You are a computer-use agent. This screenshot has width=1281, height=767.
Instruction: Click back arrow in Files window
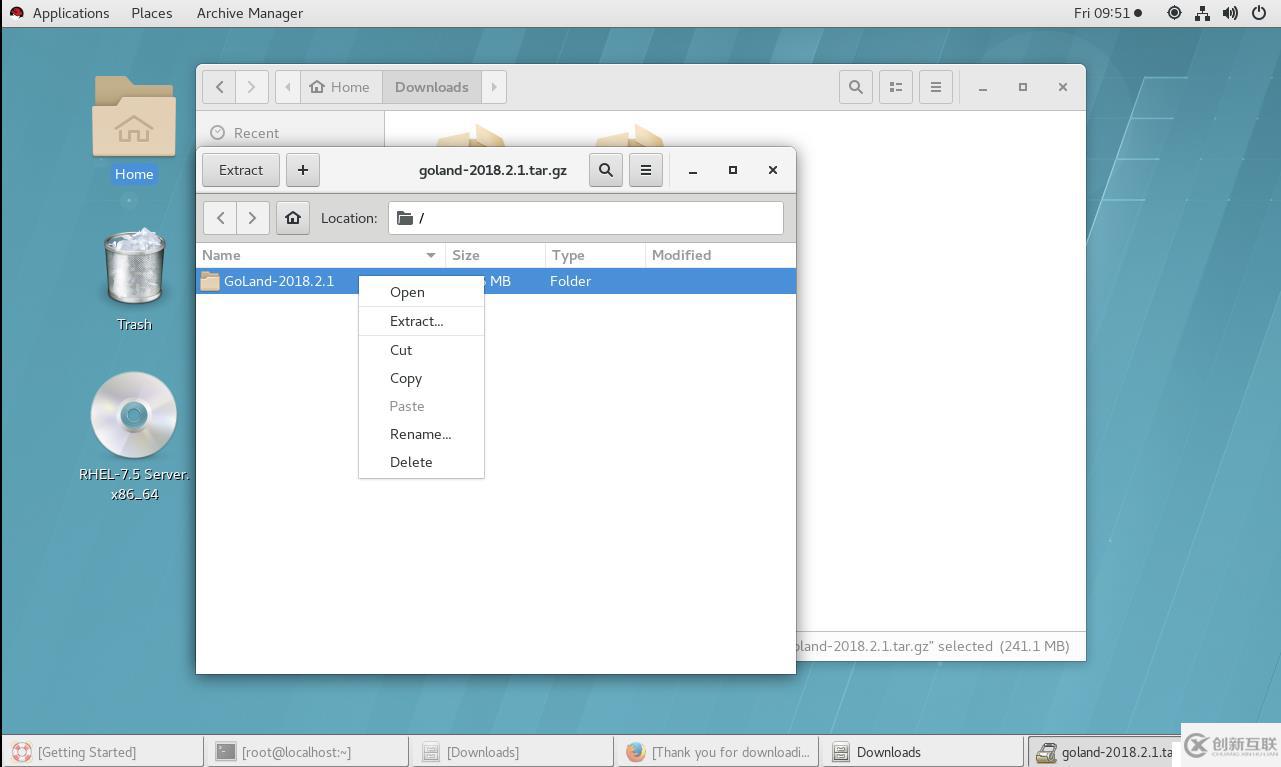point(220,87)
